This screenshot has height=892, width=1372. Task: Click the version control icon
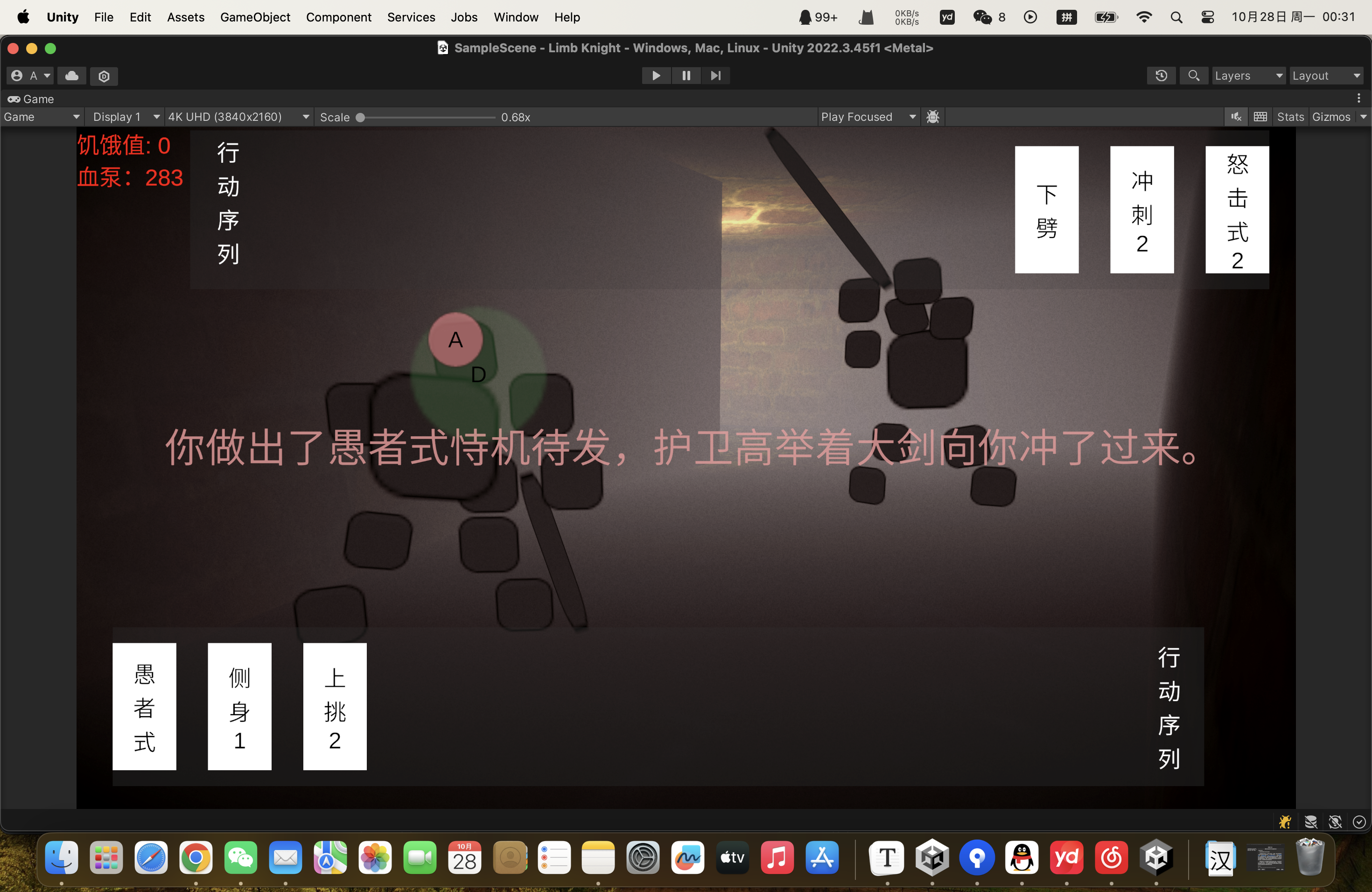pyautogui.click(x=104, y=76)
